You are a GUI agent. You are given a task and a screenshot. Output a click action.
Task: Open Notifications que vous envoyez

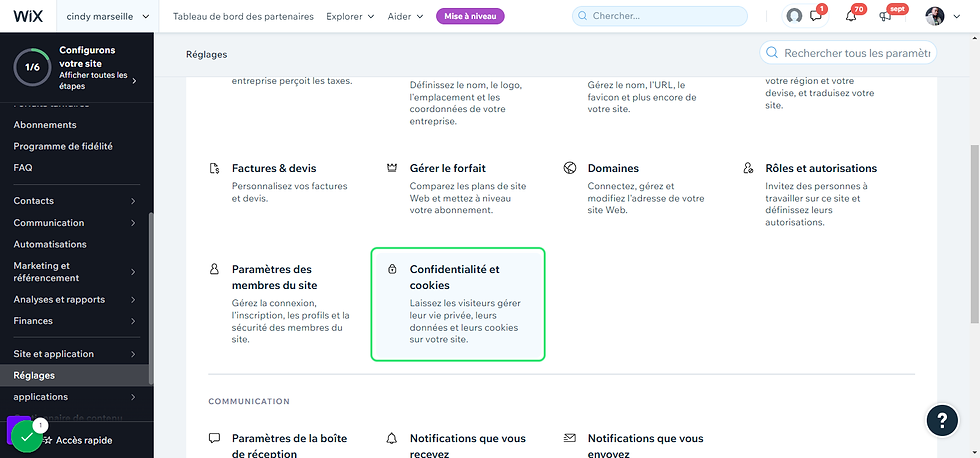tap(646, 446)
